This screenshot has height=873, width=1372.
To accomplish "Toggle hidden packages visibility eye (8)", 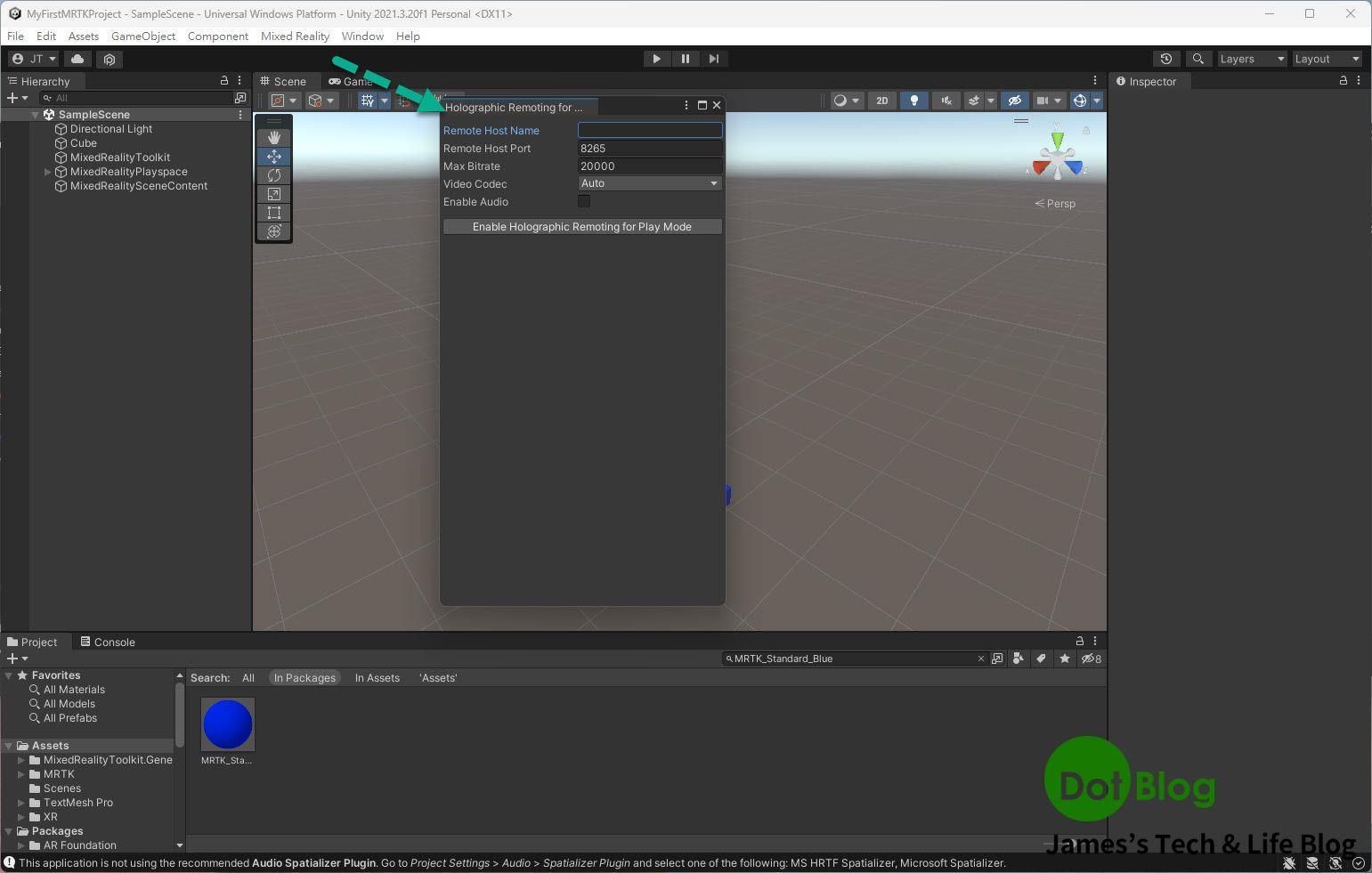I will point(1092,659).
